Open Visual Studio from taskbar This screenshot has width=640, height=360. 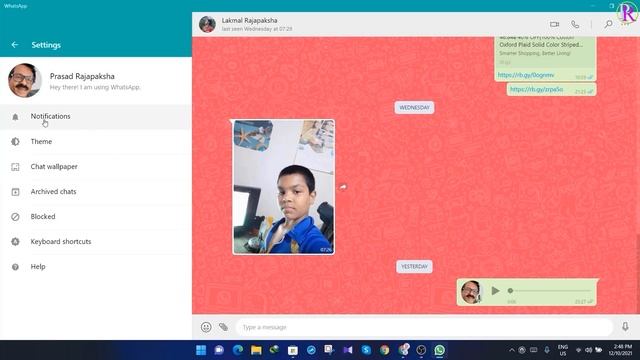pyautogui.click(x=348, y=350)
